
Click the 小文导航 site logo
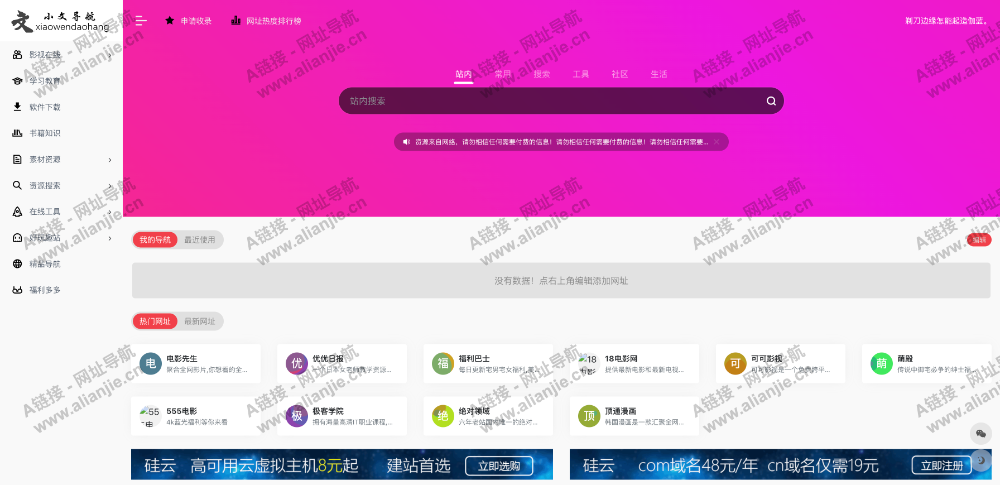(x=61, y=21)
